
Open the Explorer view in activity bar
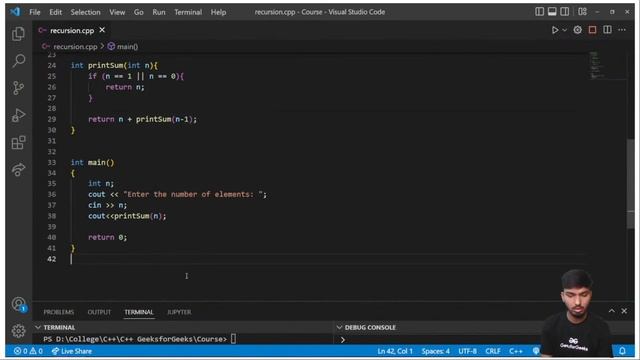pos(18,34)
